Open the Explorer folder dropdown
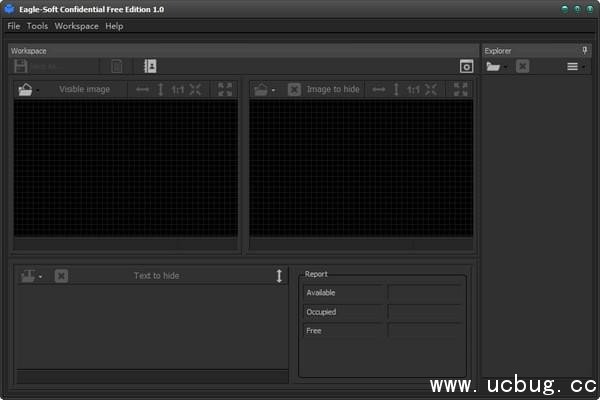The width and height of the screenshot is (600, 400). tap(497, 67)
